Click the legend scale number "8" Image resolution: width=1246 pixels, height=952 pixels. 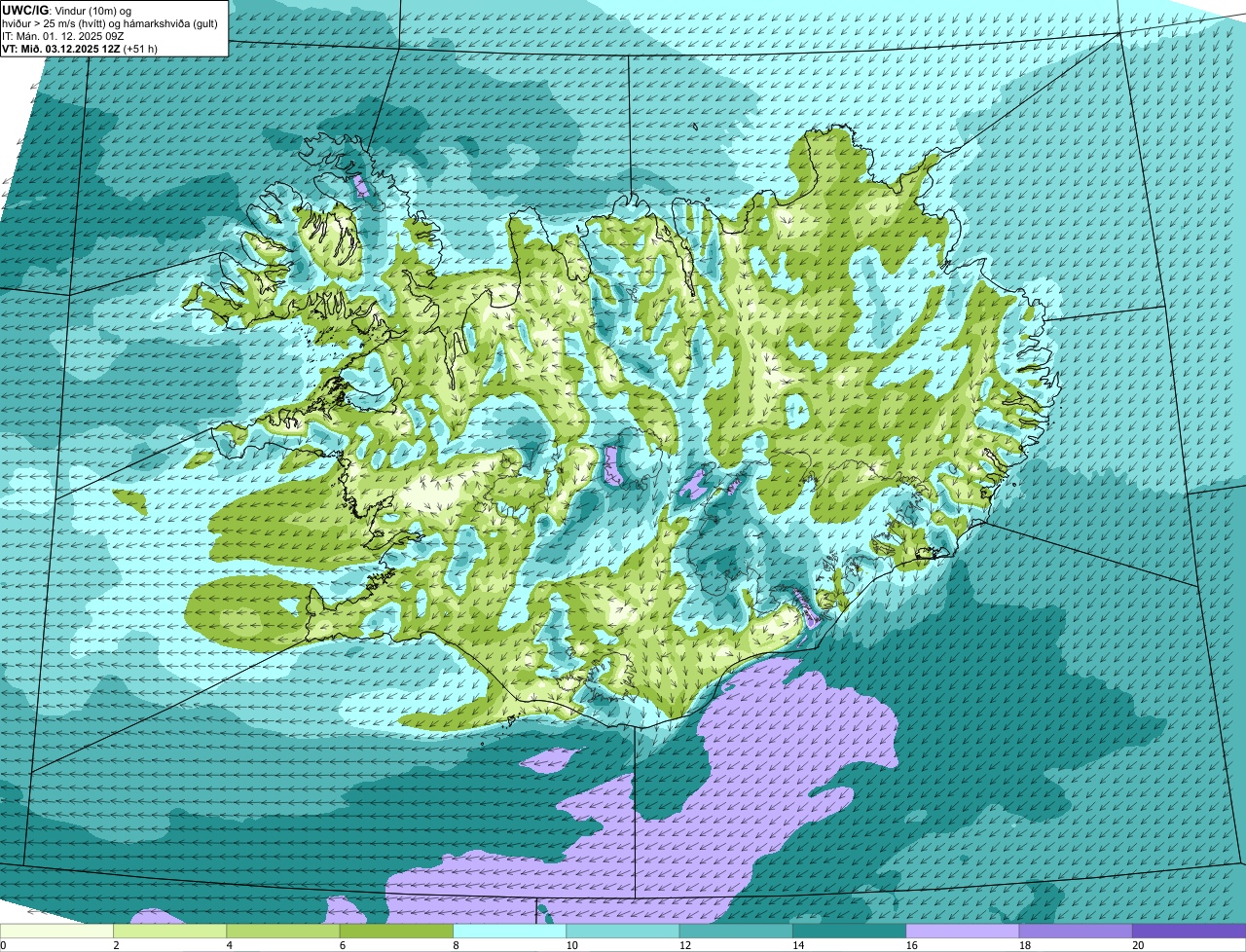click(454, 945)
